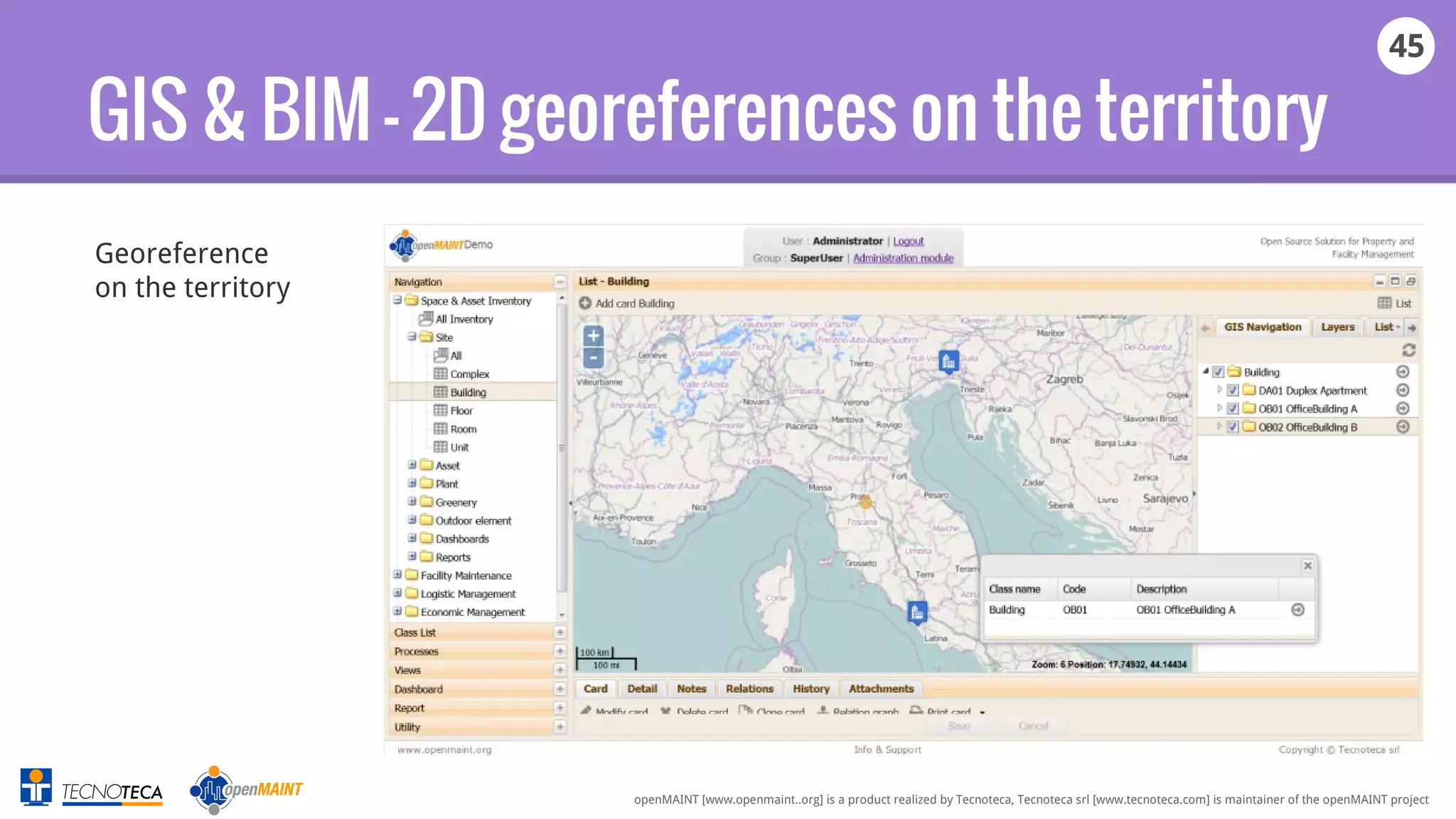Expand the Dashboard panel
This screenshot has height=819, width=1456.
[560, 689]
